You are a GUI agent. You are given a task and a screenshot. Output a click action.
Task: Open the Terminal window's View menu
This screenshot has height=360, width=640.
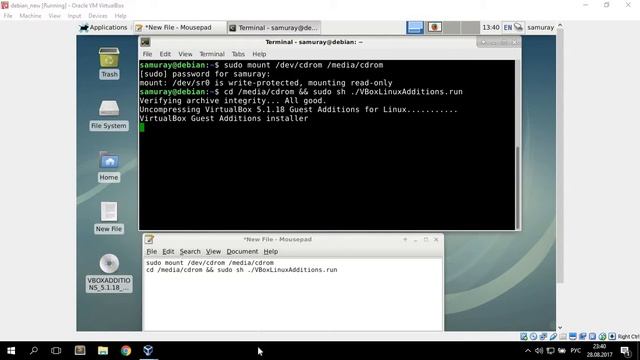(185, 54)
